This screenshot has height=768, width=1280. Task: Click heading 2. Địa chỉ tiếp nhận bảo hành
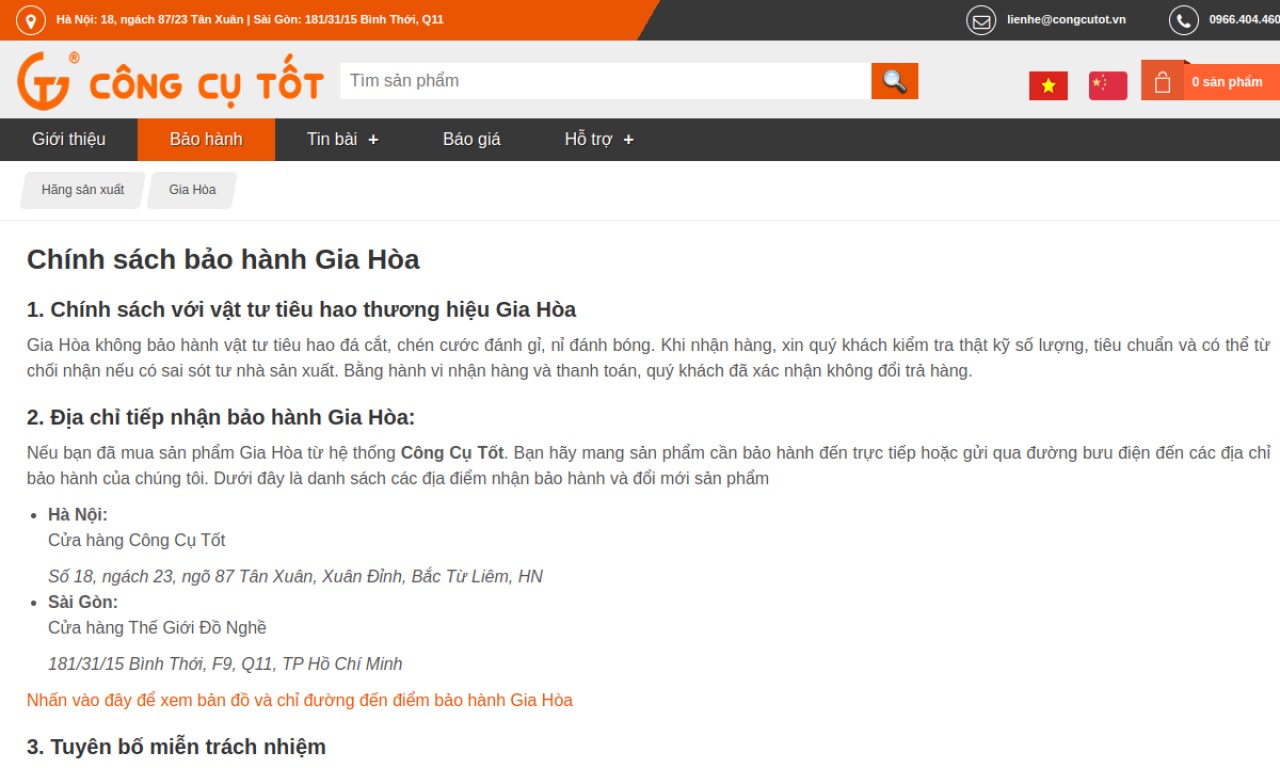pos(220,418)
